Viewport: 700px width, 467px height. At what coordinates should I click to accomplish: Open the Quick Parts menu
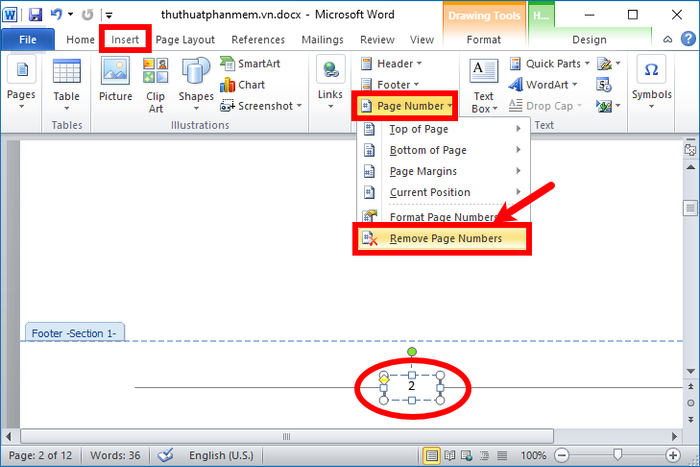(550, 63)
